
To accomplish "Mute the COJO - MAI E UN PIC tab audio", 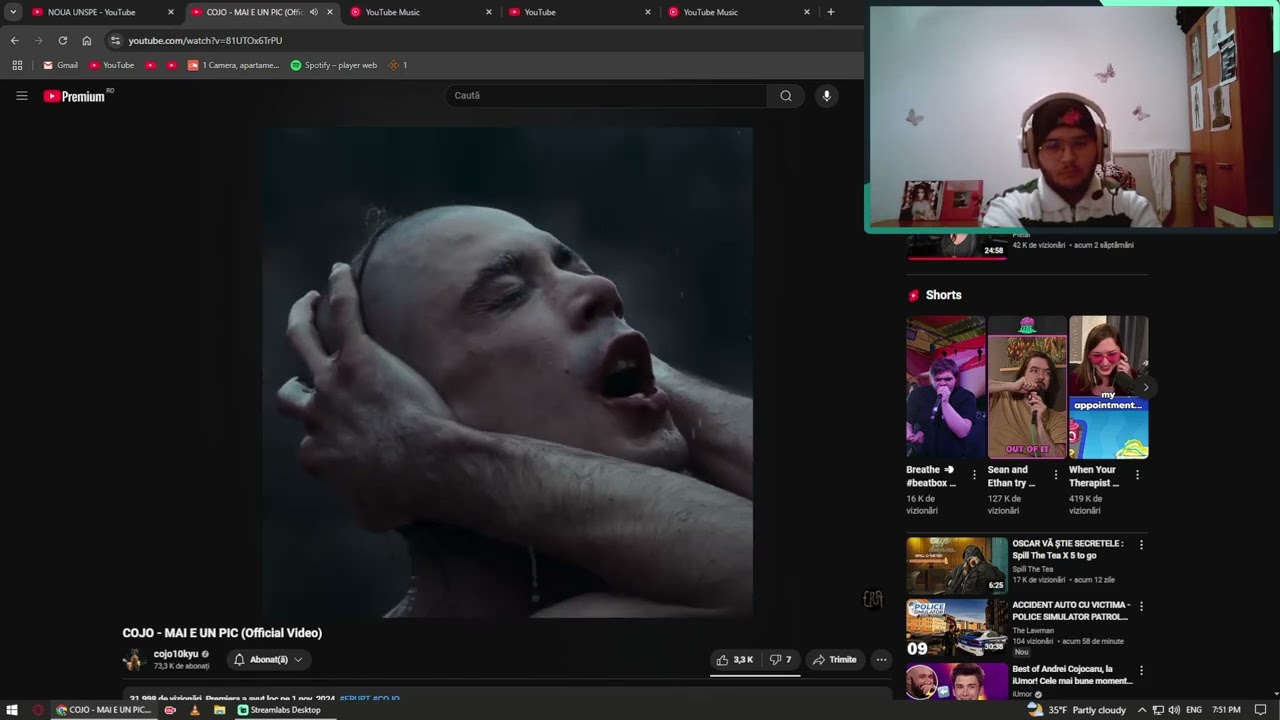I will (x=314, y=12).
